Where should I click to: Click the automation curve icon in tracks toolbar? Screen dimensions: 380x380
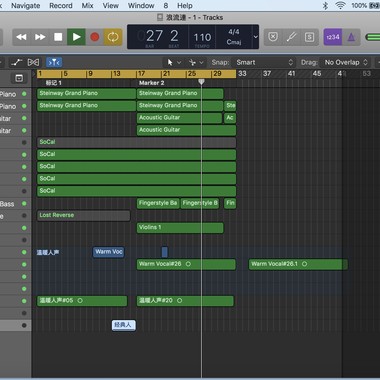tap(16, 62)
